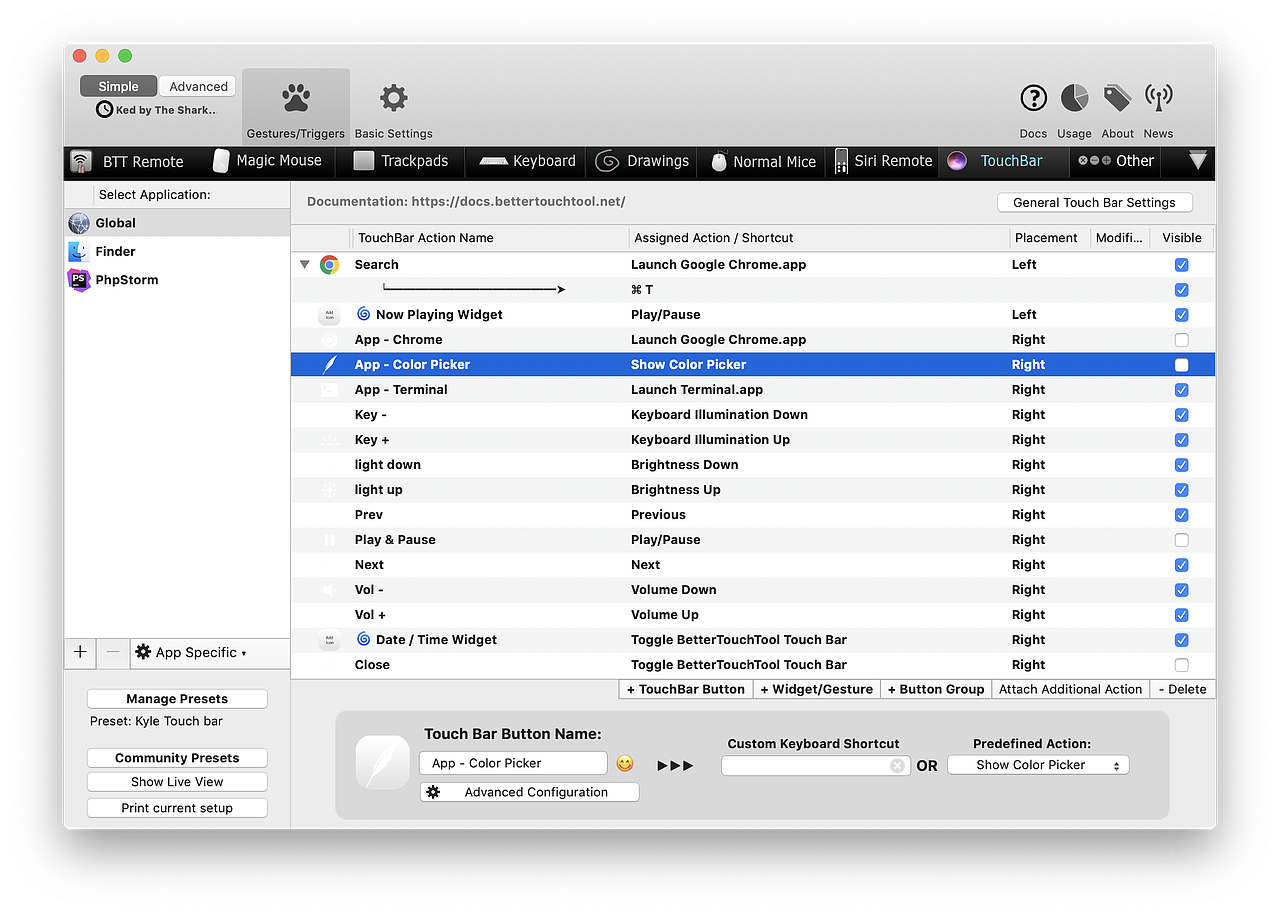Click the Touch Bar Button Name field
The height and width of the screenshot is (913, 1280).
513,763
